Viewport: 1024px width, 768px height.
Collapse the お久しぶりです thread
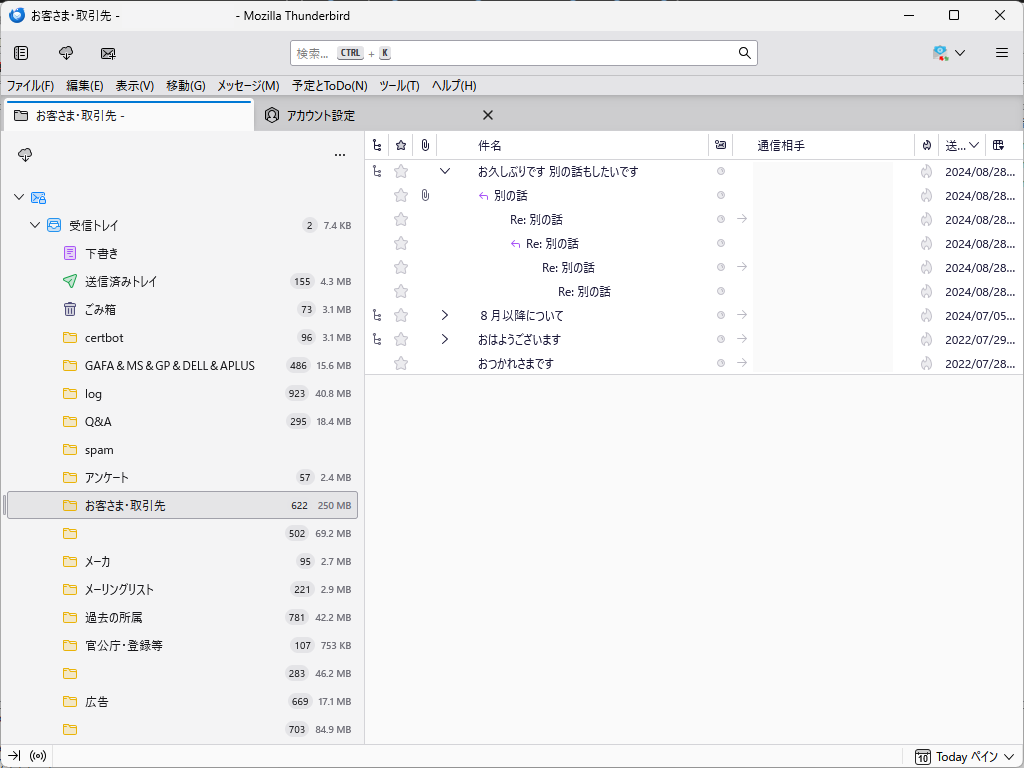(x=445, y=171)
